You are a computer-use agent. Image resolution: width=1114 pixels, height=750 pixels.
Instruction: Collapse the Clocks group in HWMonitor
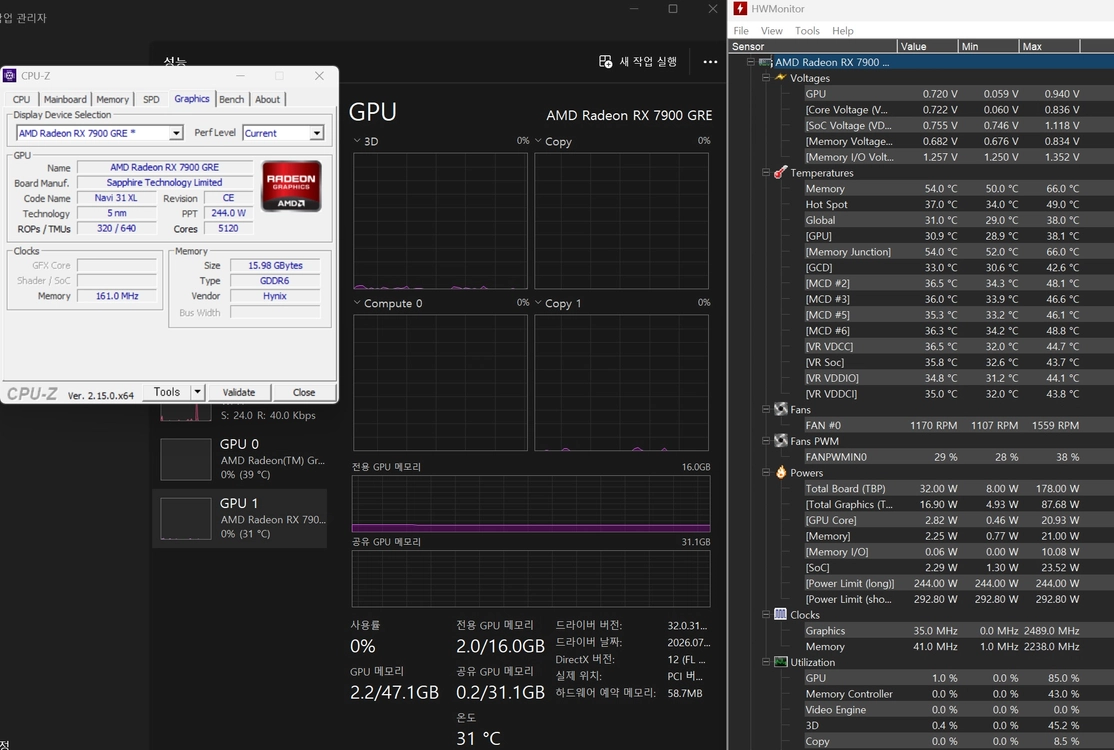(766, 614)
